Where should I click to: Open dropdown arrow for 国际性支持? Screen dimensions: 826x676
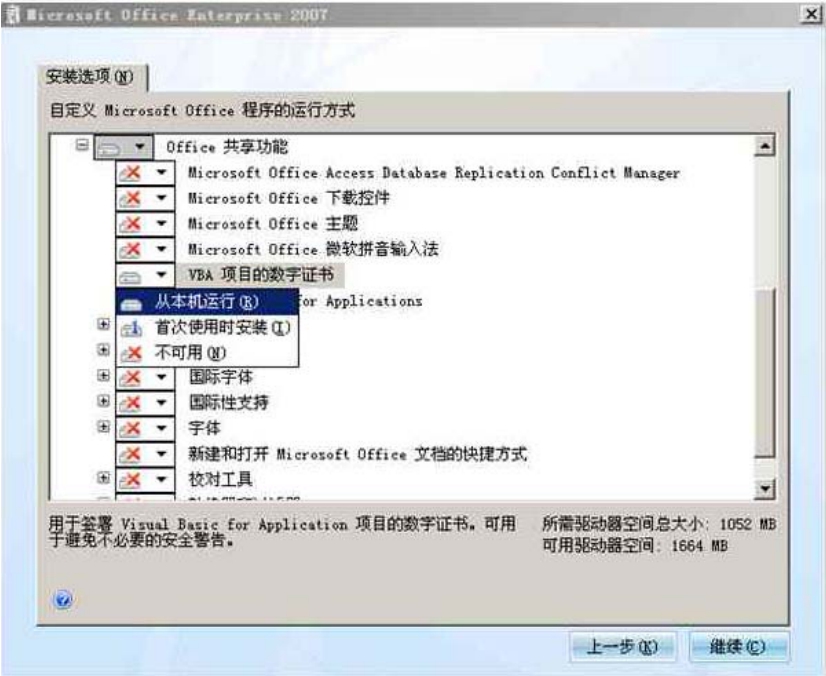pos(160,402)
